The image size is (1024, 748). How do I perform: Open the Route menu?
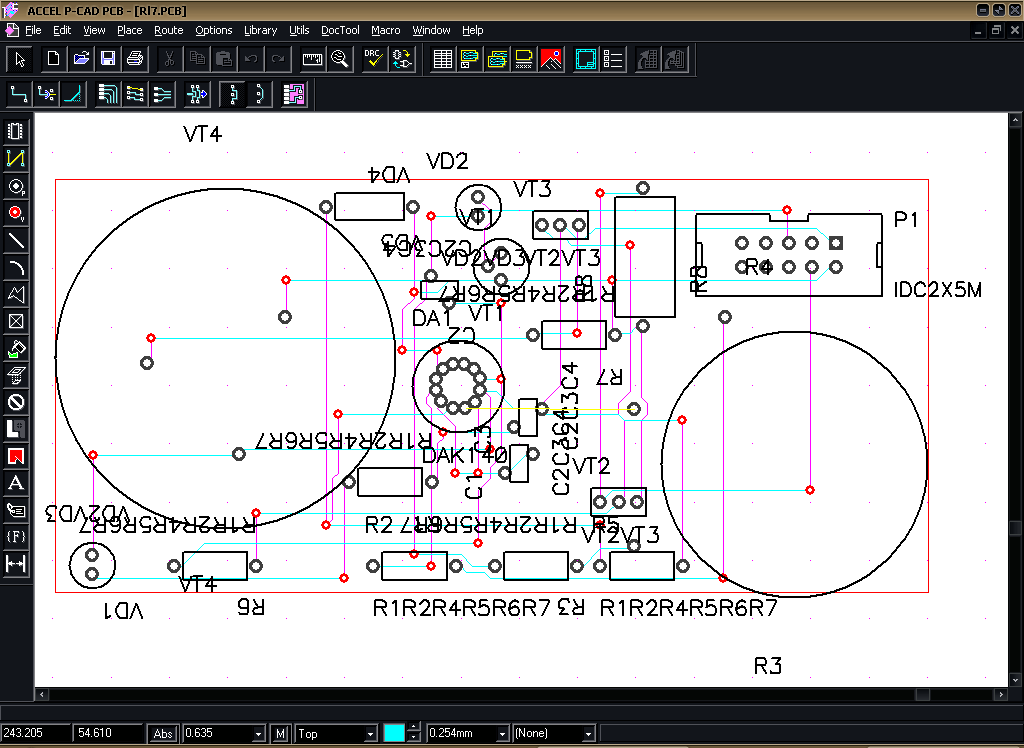pos(168,30)
